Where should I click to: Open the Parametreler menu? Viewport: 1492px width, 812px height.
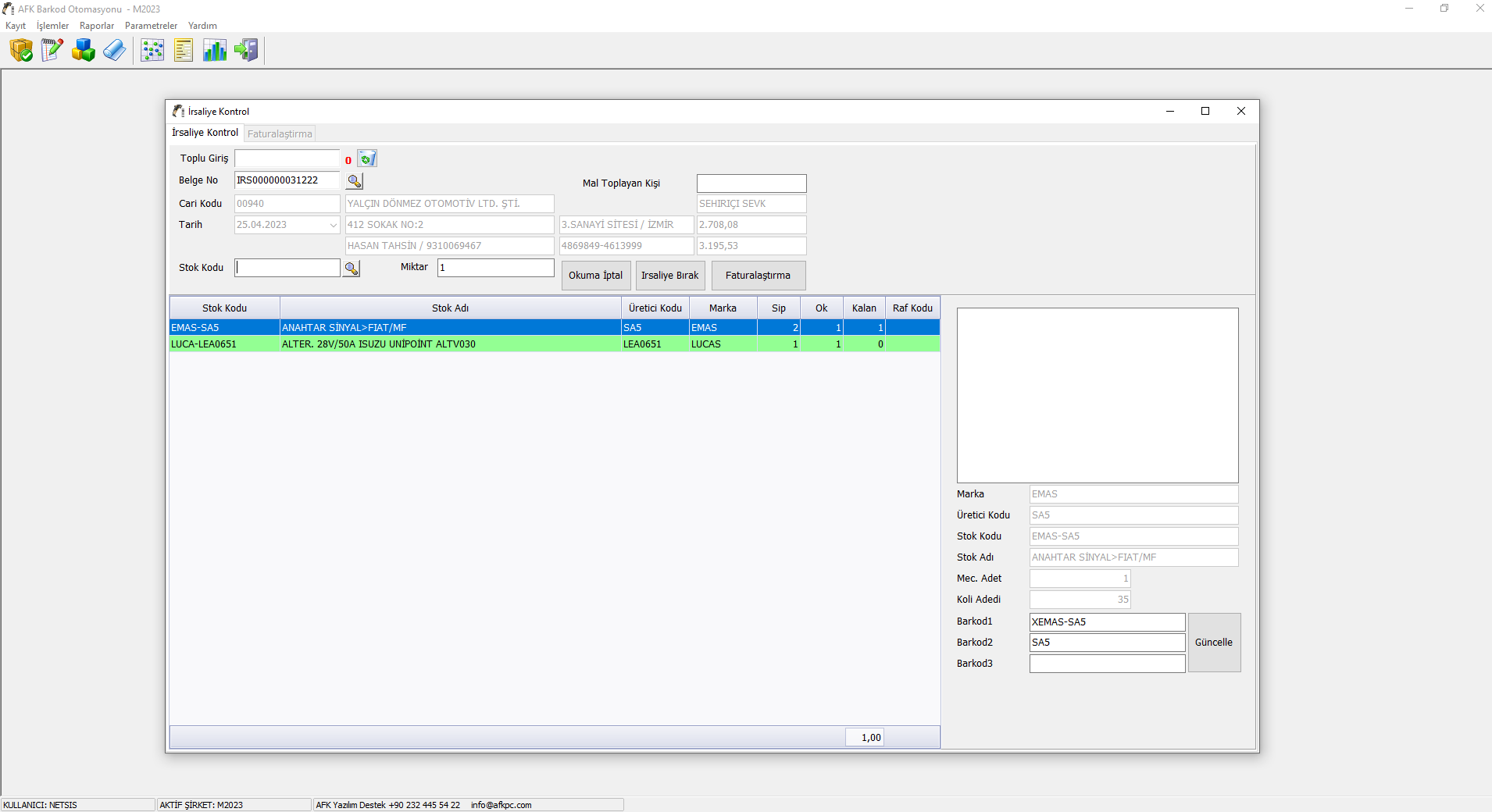tap(151, 26)
